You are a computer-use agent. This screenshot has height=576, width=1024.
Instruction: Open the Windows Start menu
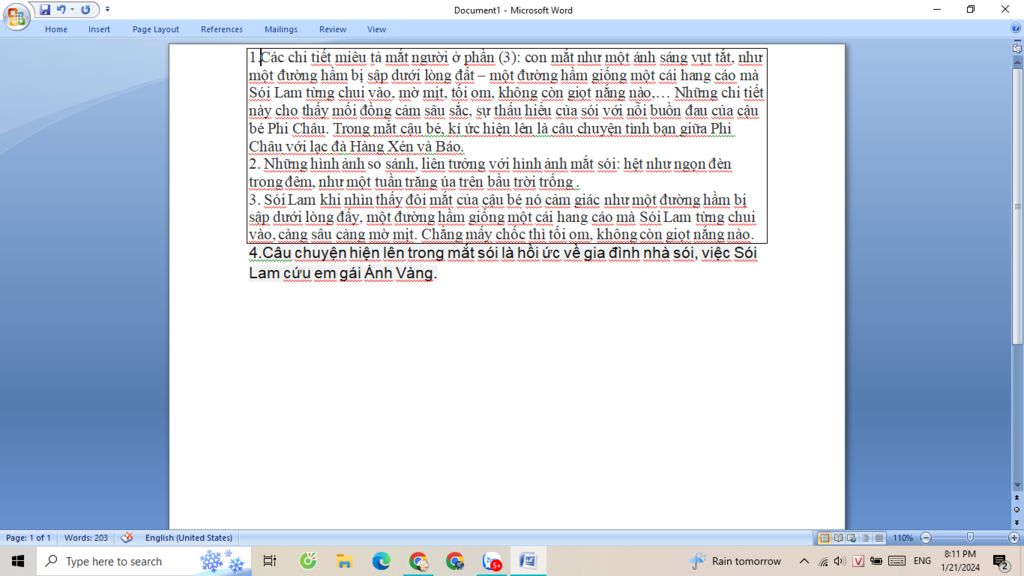pos(18,561)
